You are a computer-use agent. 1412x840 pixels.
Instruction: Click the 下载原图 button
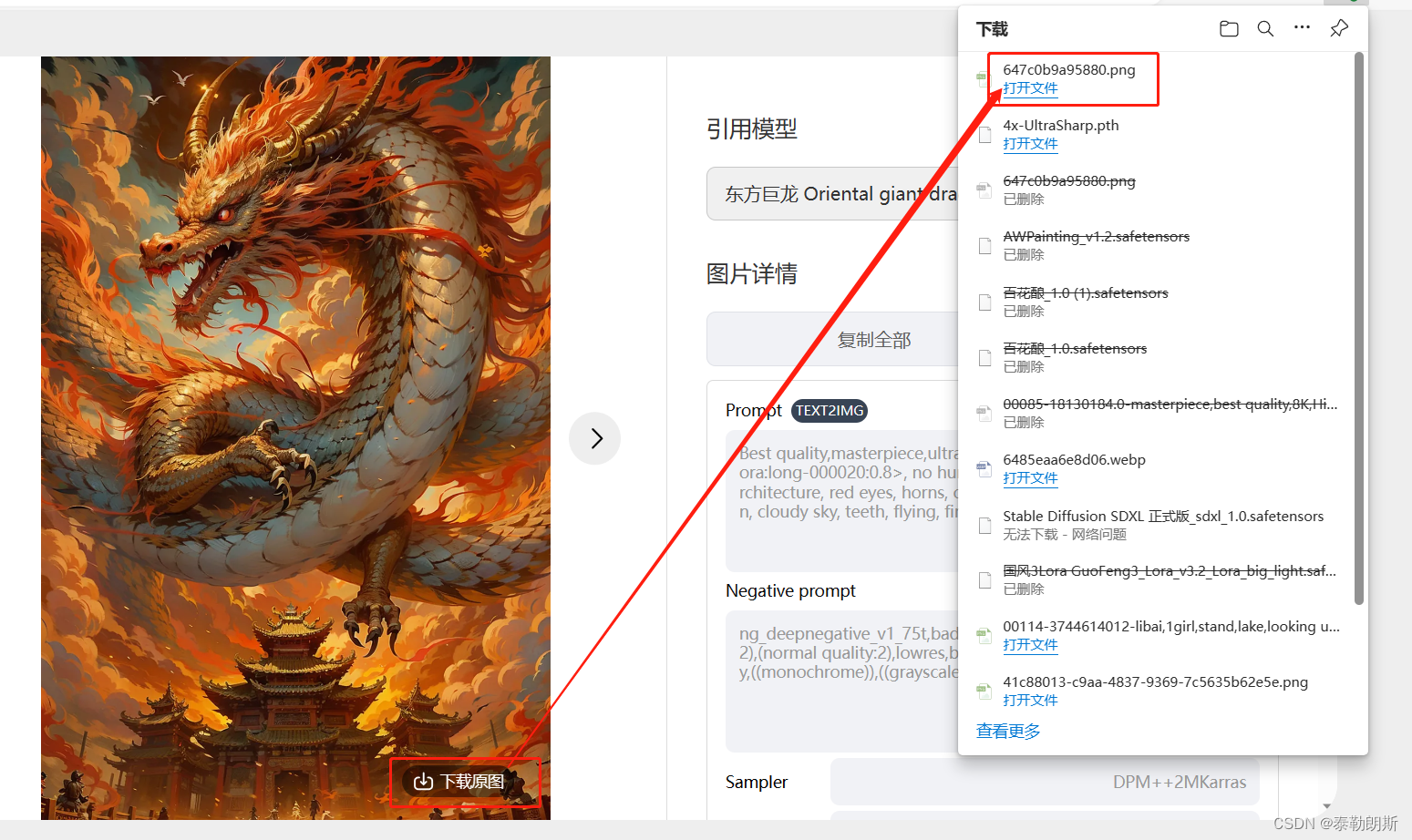point(466,782)
